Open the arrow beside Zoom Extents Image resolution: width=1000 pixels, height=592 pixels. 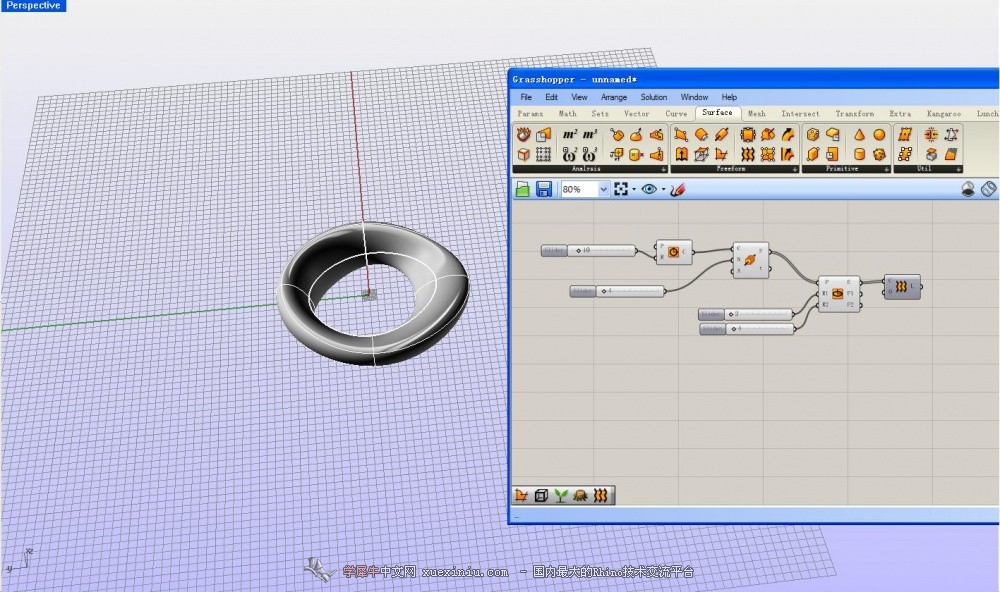tap(634, 189)
